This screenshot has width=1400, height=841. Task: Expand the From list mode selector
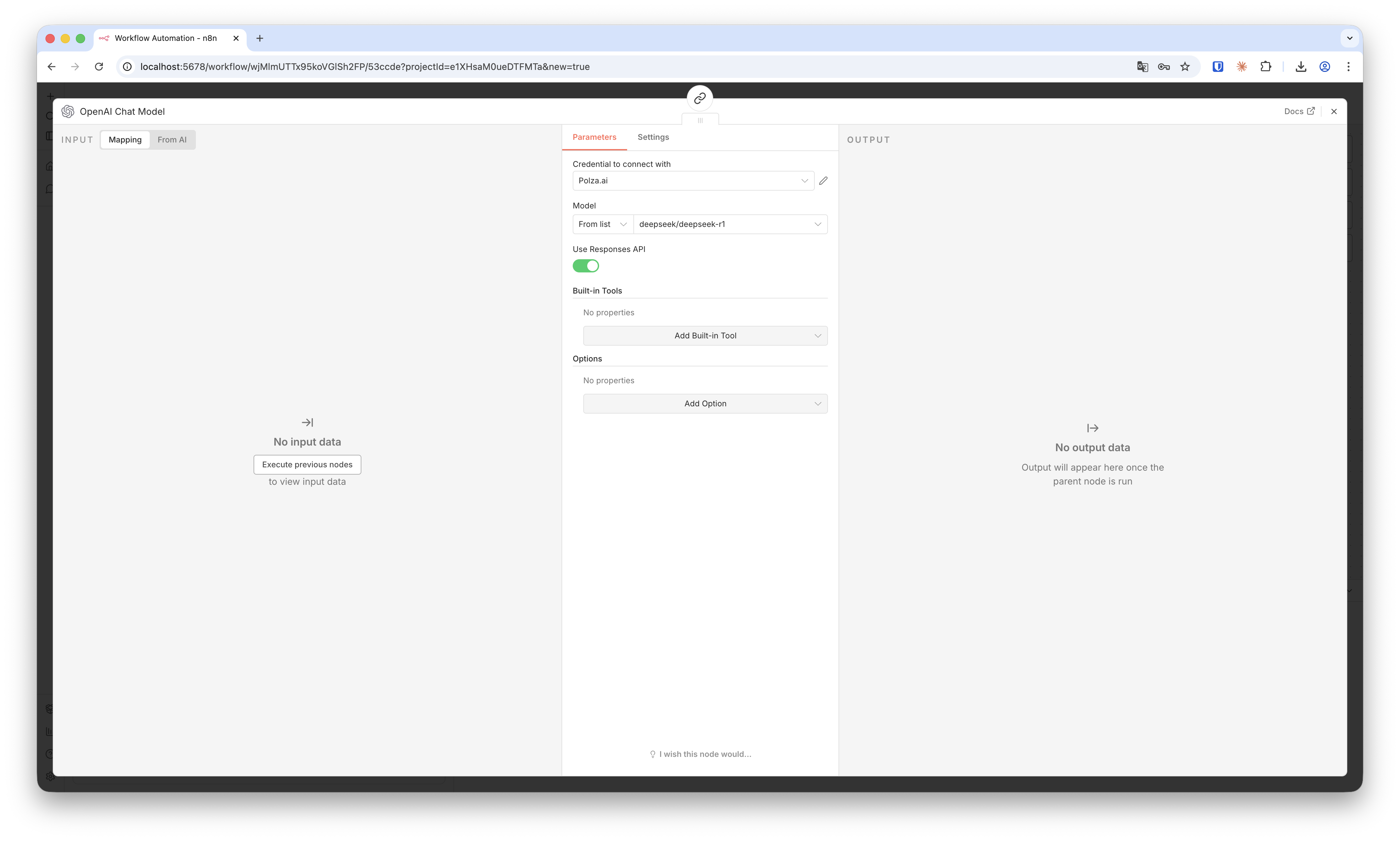click(x=602, y=224)
